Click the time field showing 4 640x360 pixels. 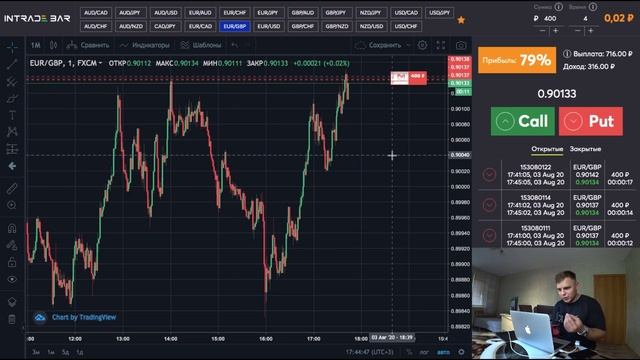[585, 18]
